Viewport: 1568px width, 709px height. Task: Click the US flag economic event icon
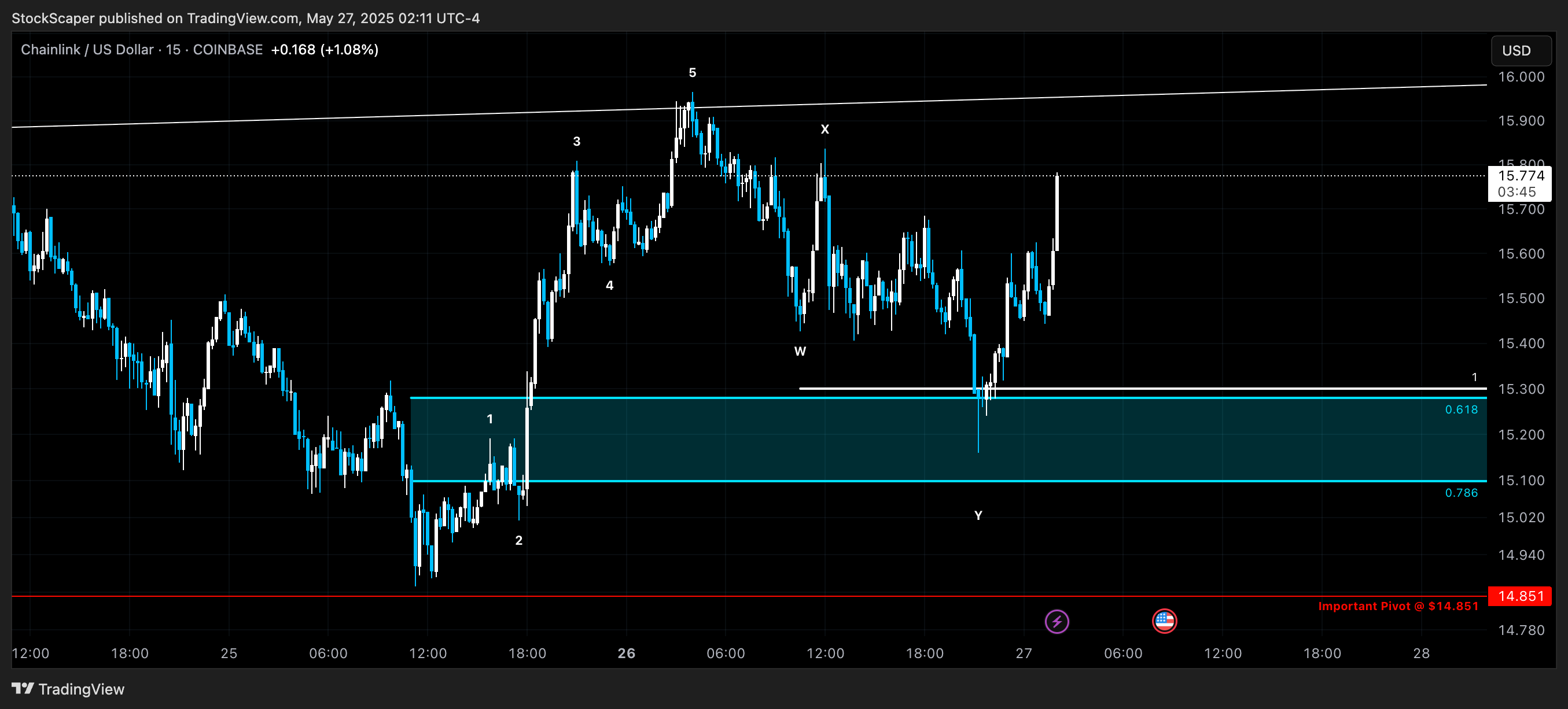coord(1164,621)
